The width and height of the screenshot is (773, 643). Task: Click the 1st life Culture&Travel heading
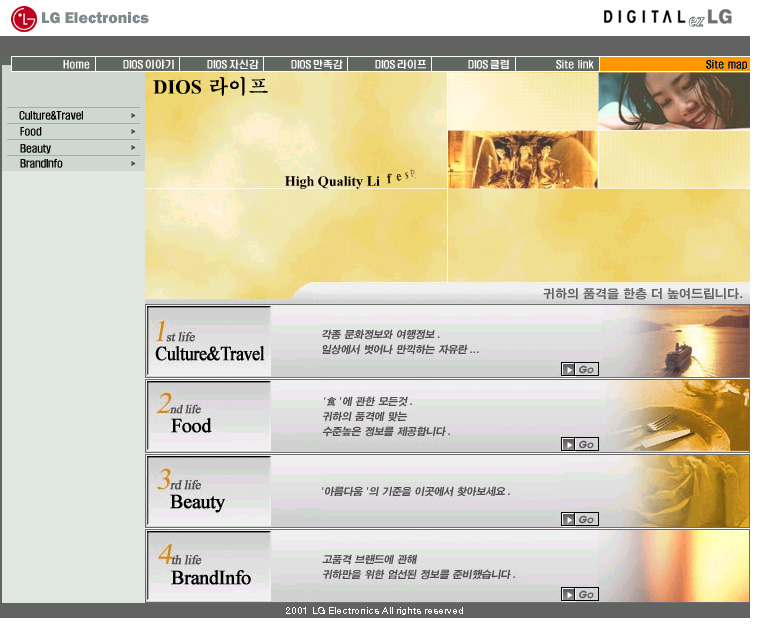coord(210,341)
